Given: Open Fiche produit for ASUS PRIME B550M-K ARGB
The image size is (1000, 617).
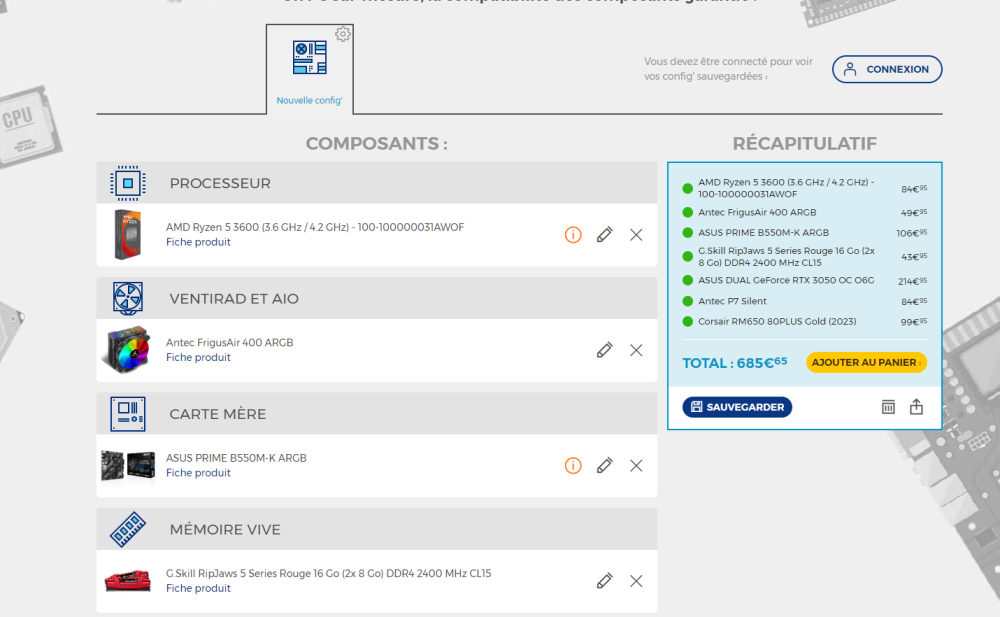Looking at the screenshot, I should [198, 473].
